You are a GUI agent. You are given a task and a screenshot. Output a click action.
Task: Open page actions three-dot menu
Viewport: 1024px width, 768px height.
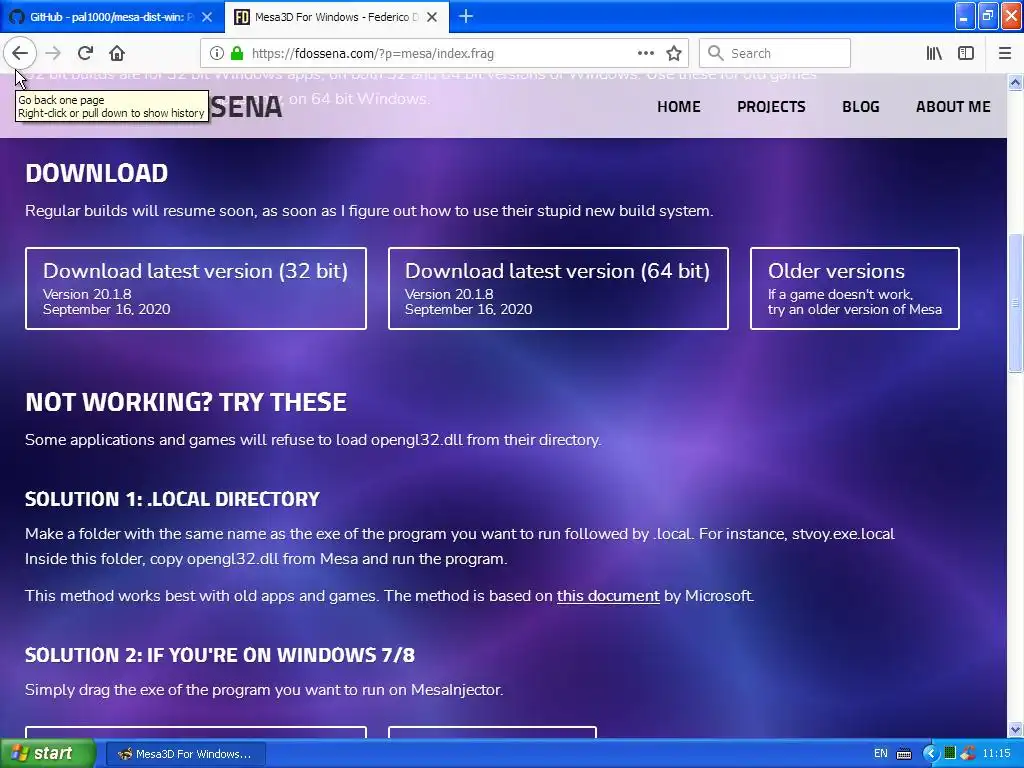[645, 53]
